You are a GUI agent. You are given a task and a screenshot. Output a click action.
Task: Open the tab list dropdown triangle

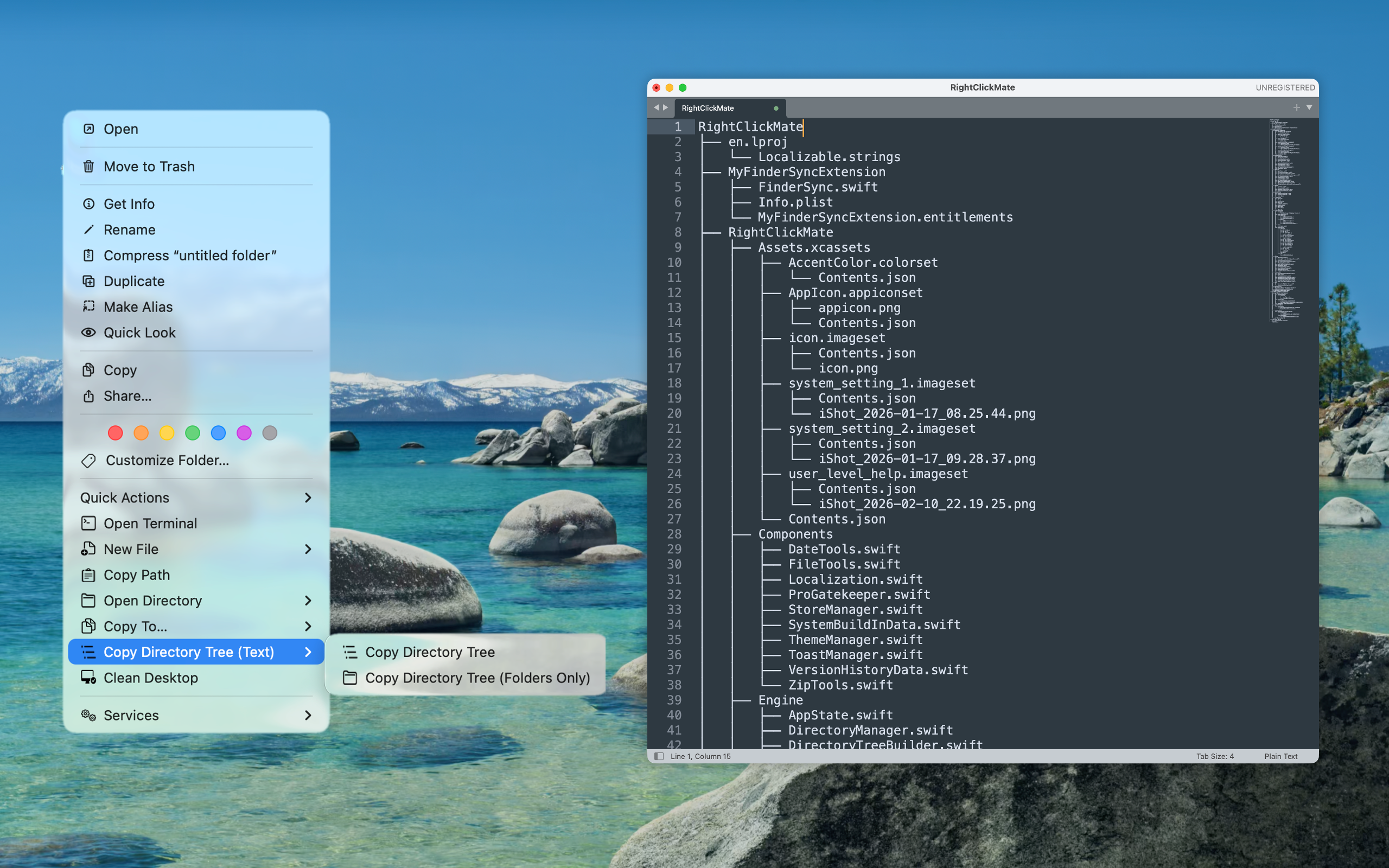1309,107
